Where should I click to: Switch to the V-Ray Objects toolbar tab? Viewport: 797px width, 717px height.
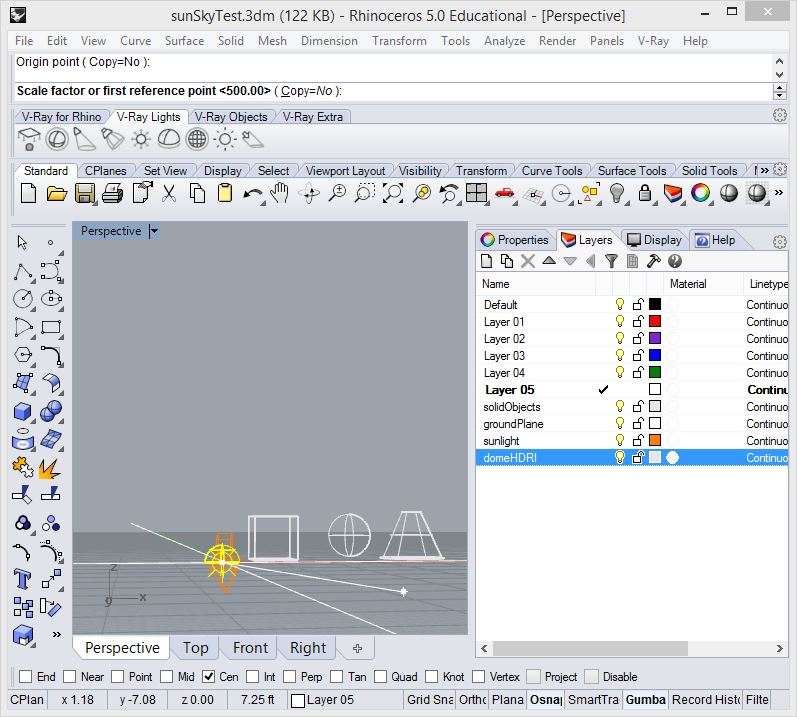tap(231, 117)
